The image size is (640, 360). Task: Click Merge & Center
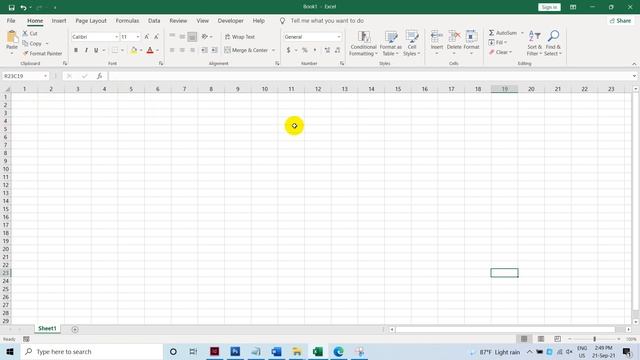(x=246, y=50)
